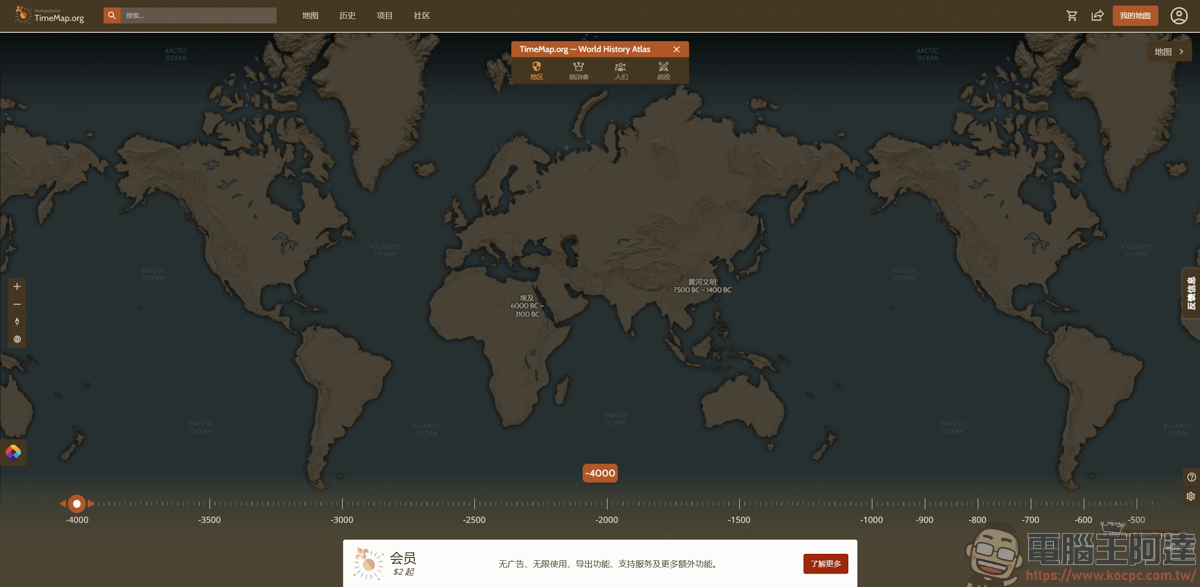Zoom out the map with minus

click(17, 304)
